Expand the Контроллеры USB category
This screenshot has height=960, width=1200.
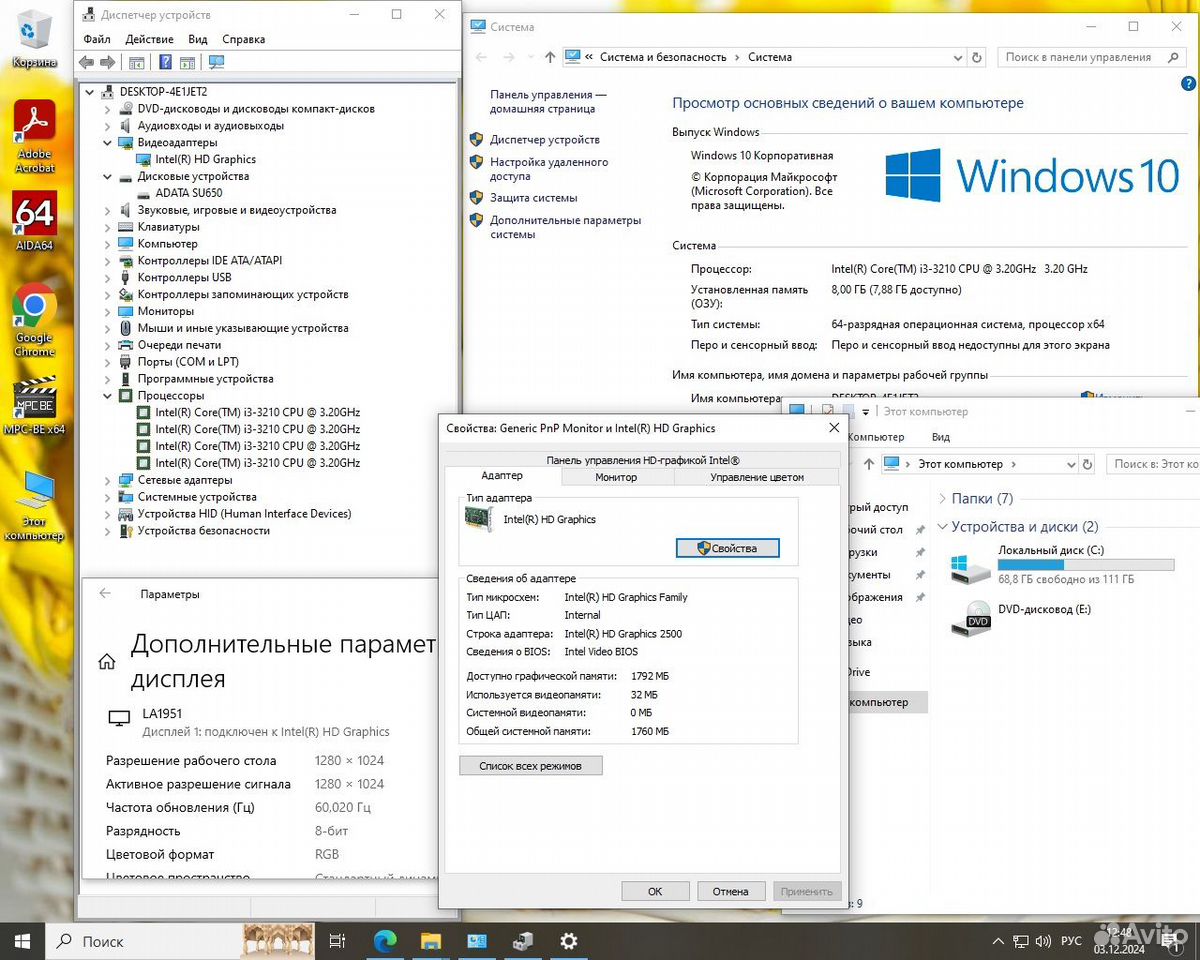[108, 278]
